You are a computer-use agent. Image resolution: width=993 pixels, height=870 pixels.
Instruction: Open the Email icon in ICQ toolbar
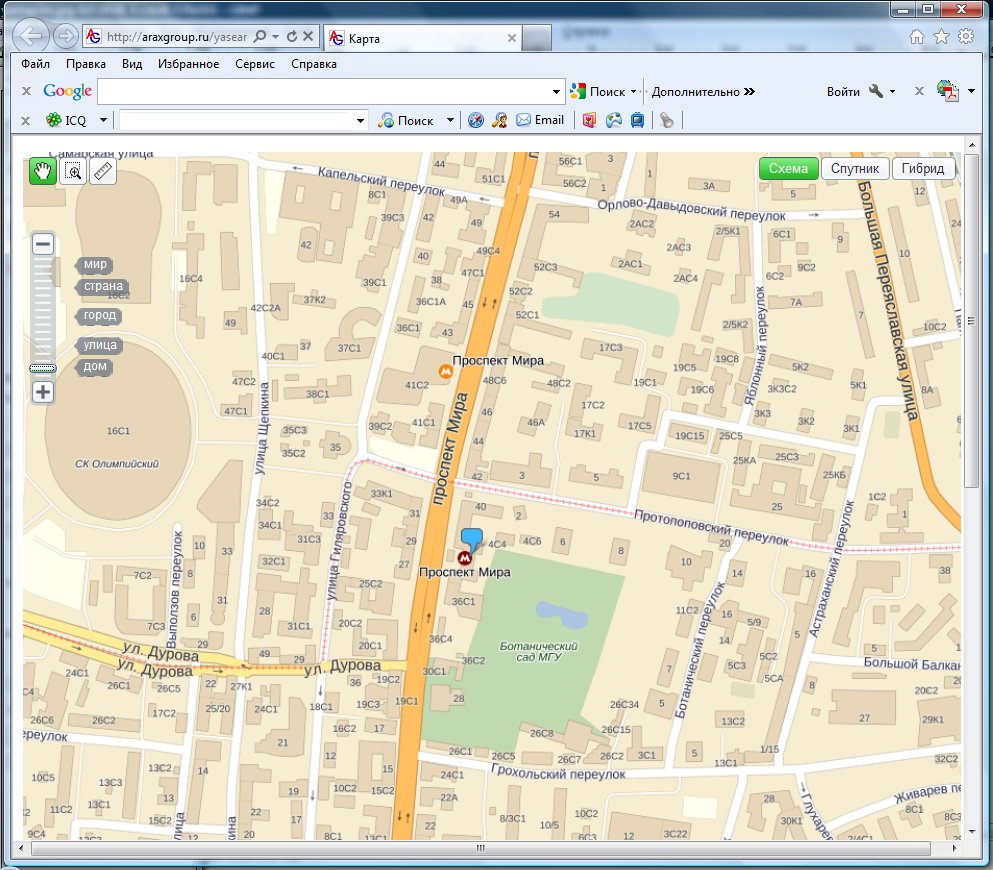pos(540,120)
